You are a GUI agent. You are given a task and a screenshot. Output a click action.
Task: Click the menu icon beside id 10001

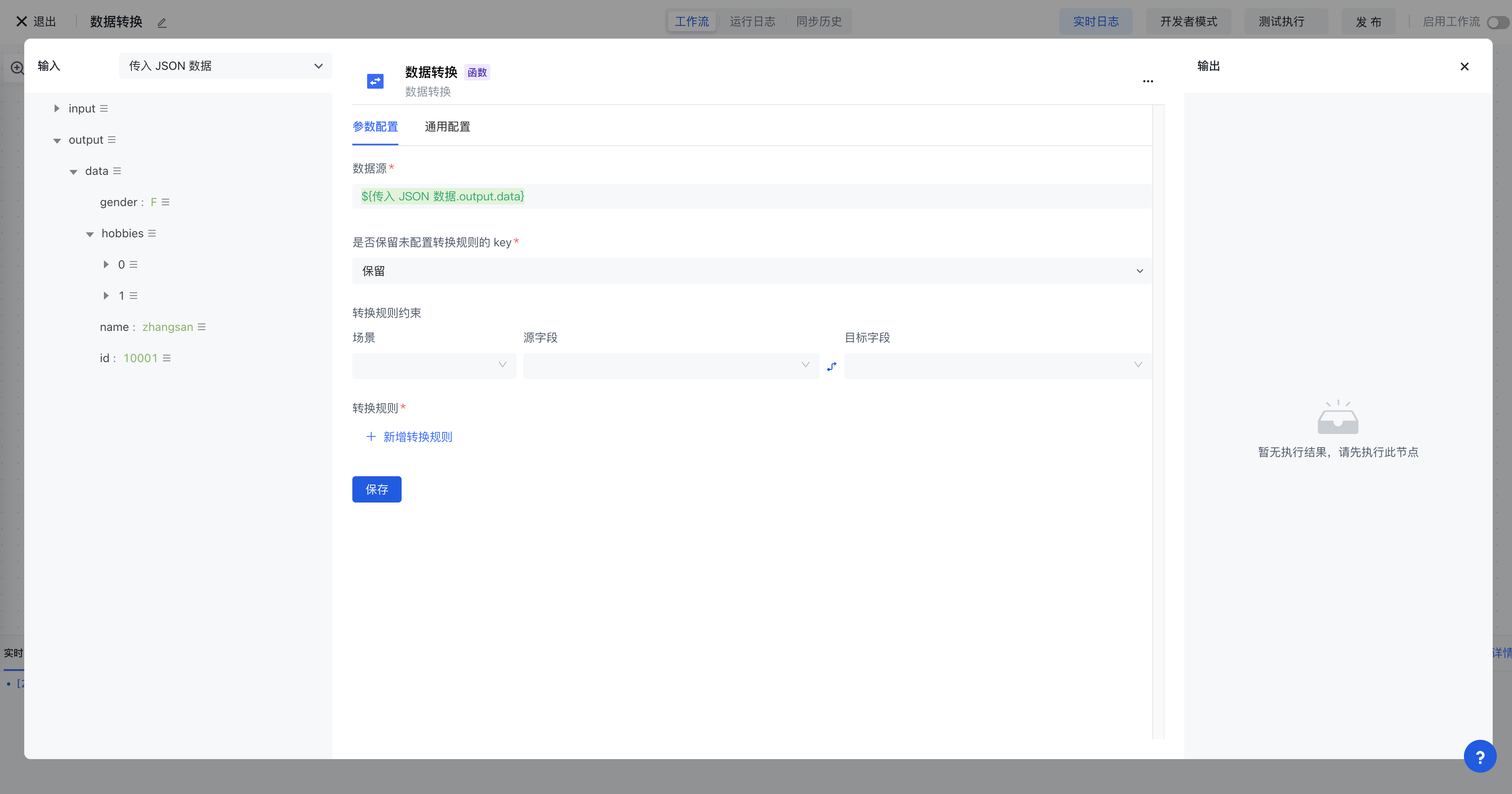(167, 358)
